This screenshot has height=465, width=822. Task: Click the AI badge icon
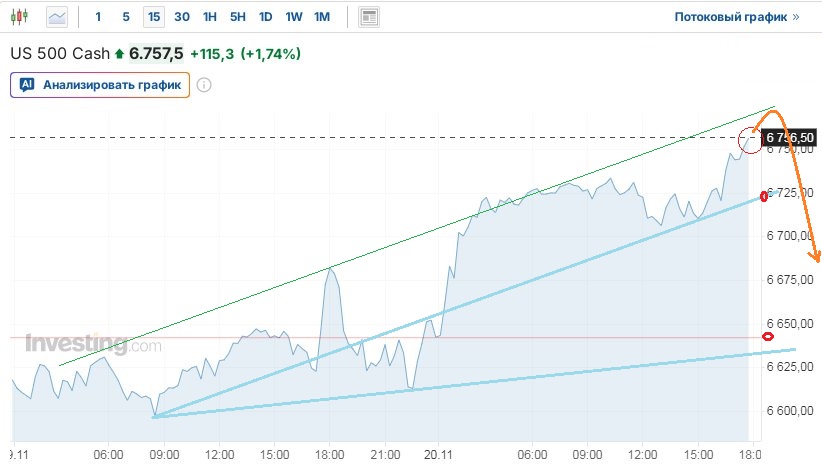pos(27,85)
